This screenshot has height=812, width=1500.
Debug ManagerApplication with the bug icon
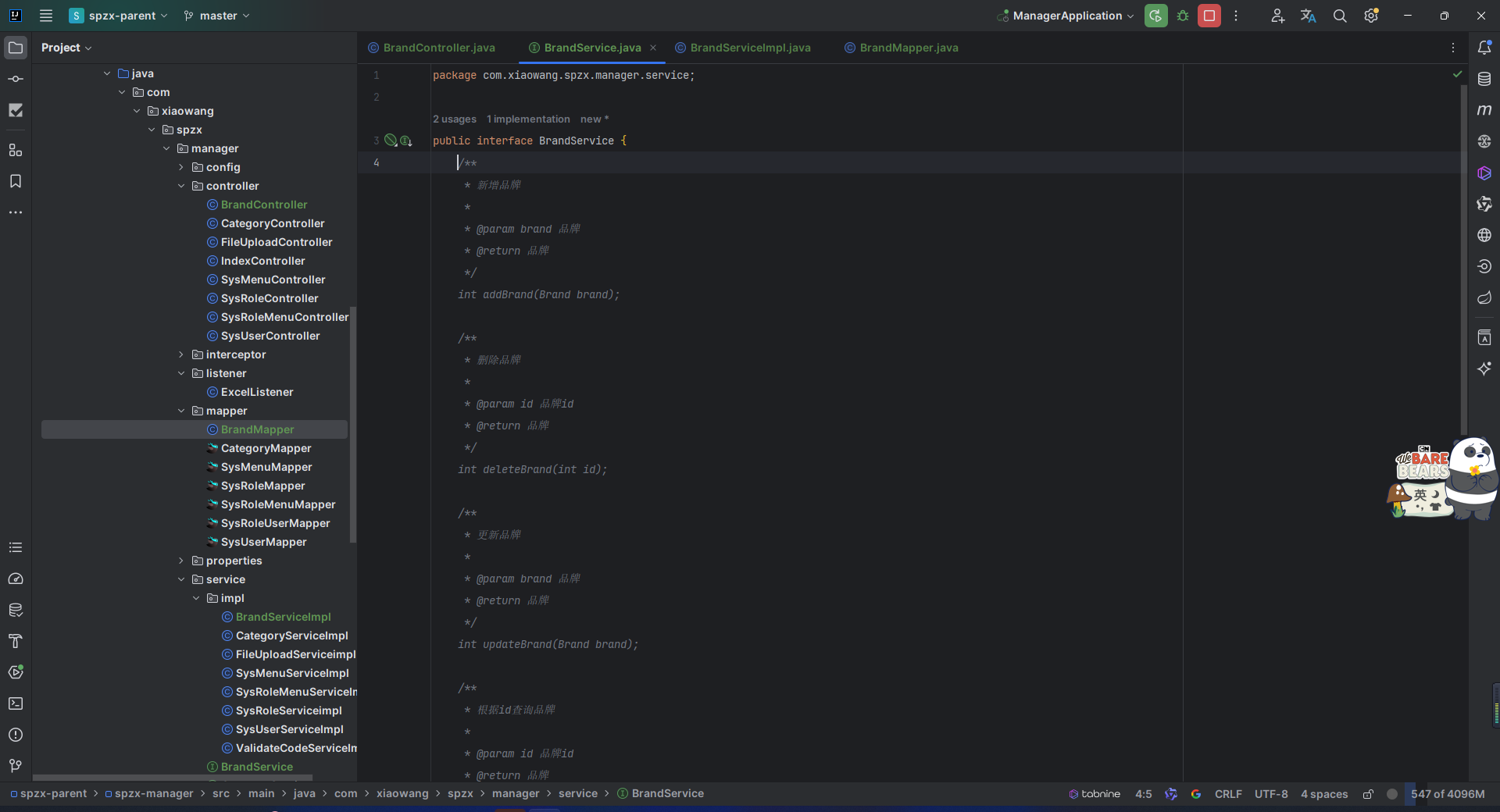click(x=1183, y=16)
